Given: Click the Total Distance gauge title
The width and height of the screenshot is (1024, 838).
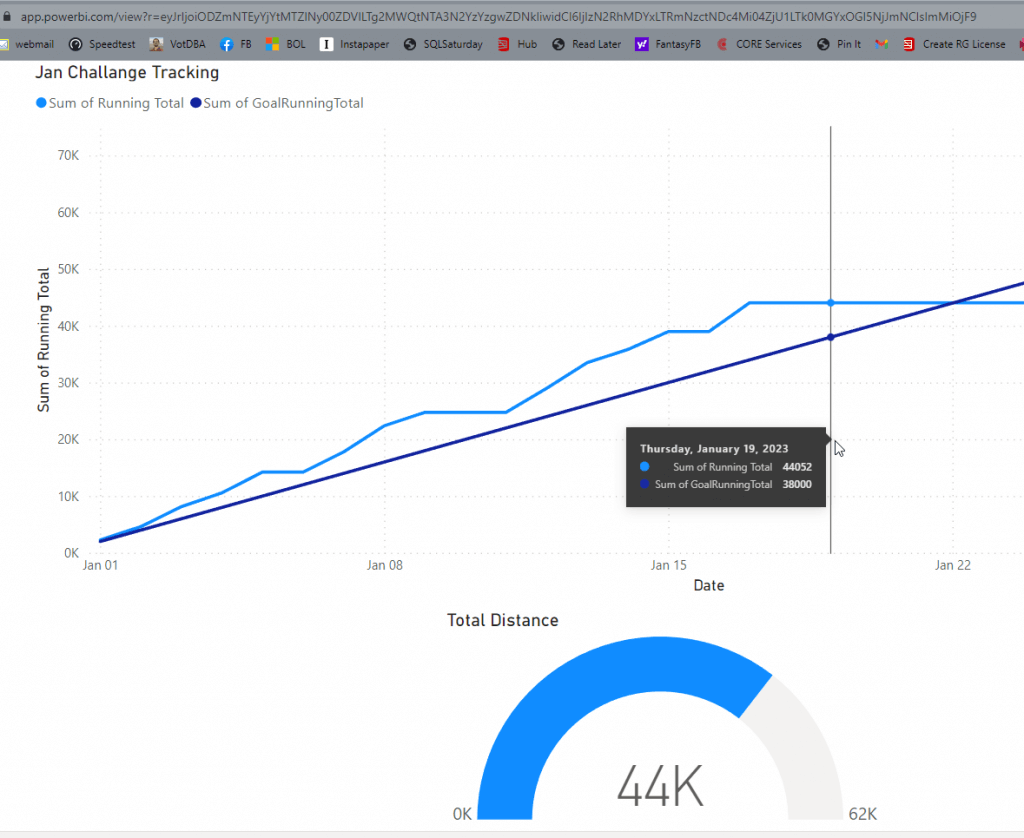Looking at the screenshot, I should click(x=503, y=620).
